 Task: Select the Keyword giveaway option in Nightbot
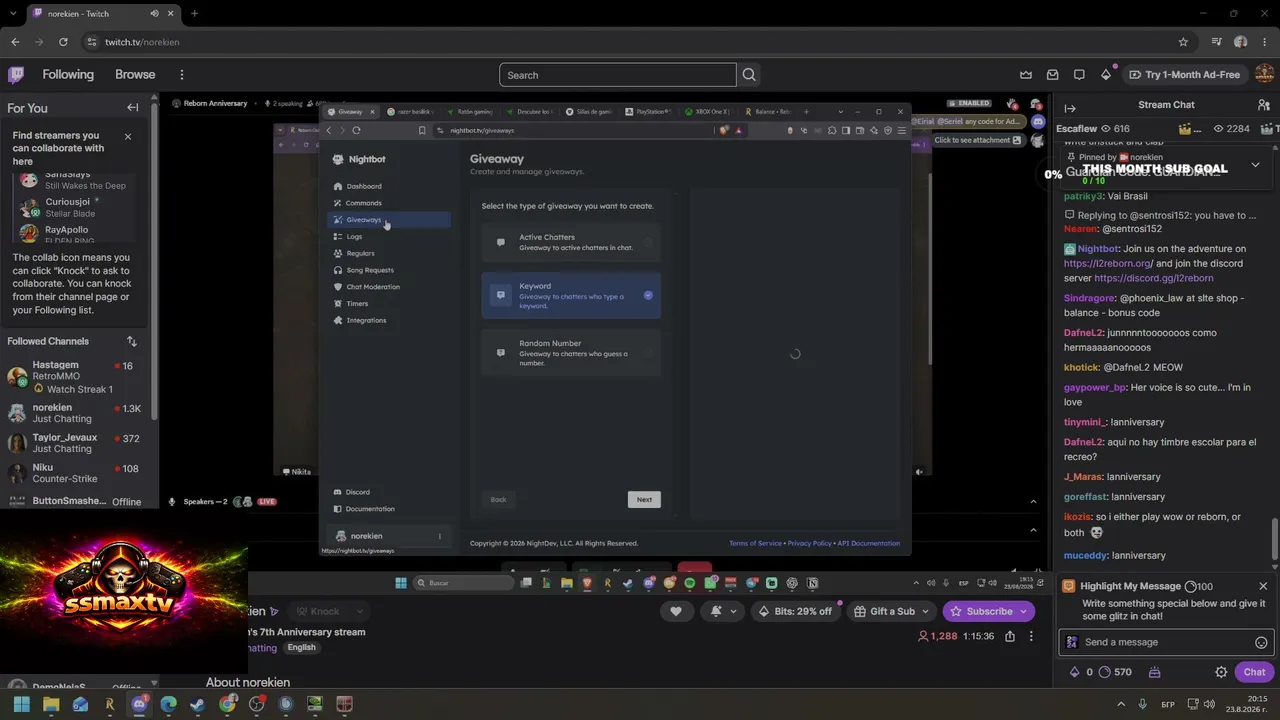571,296
